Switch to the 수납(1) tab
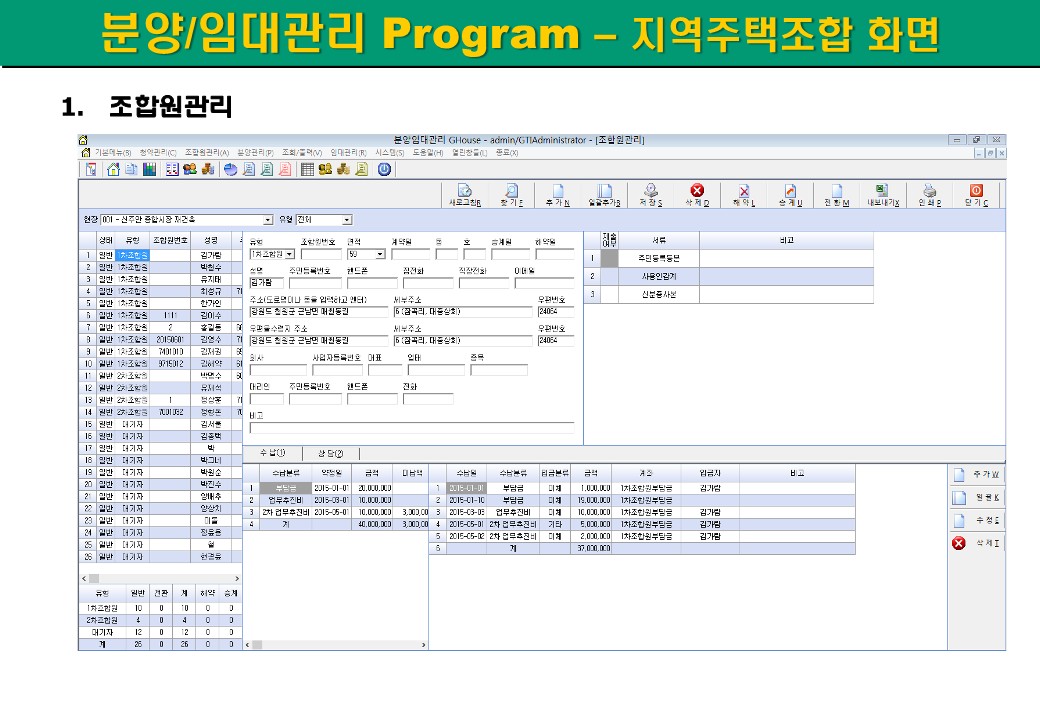Screen dimensions: 1040x720 (x=272, y=453)
